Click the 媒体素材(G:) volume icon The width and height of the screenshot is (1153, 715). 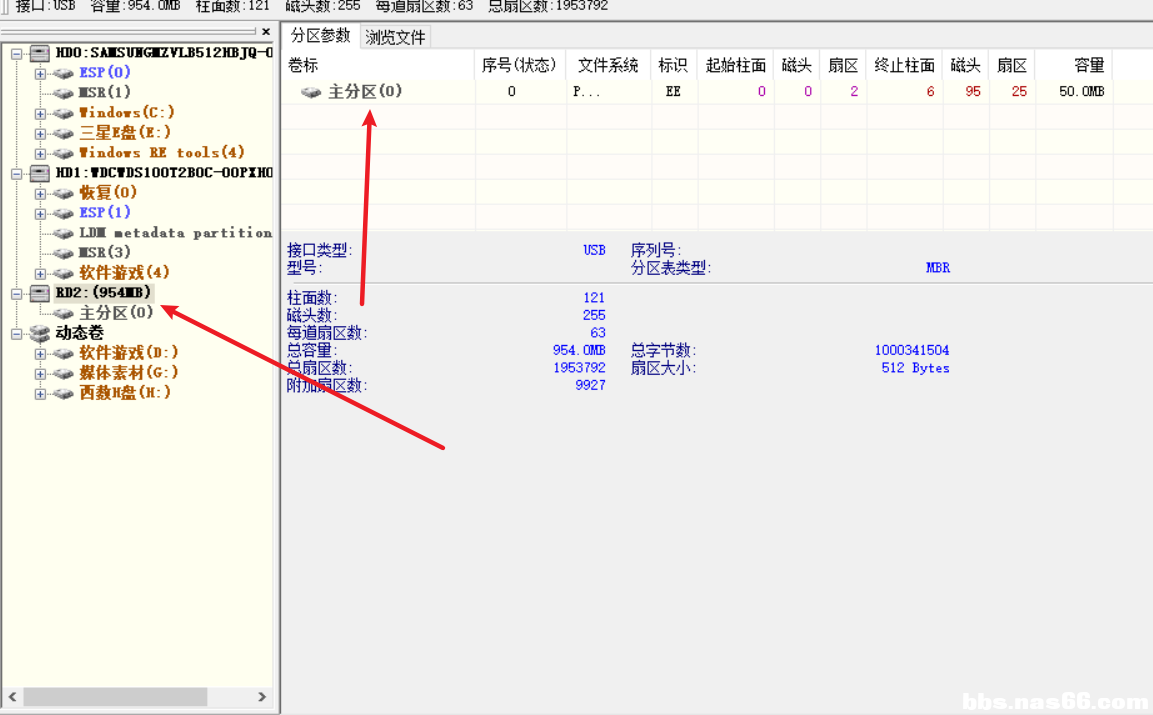[x=64, y=373]
